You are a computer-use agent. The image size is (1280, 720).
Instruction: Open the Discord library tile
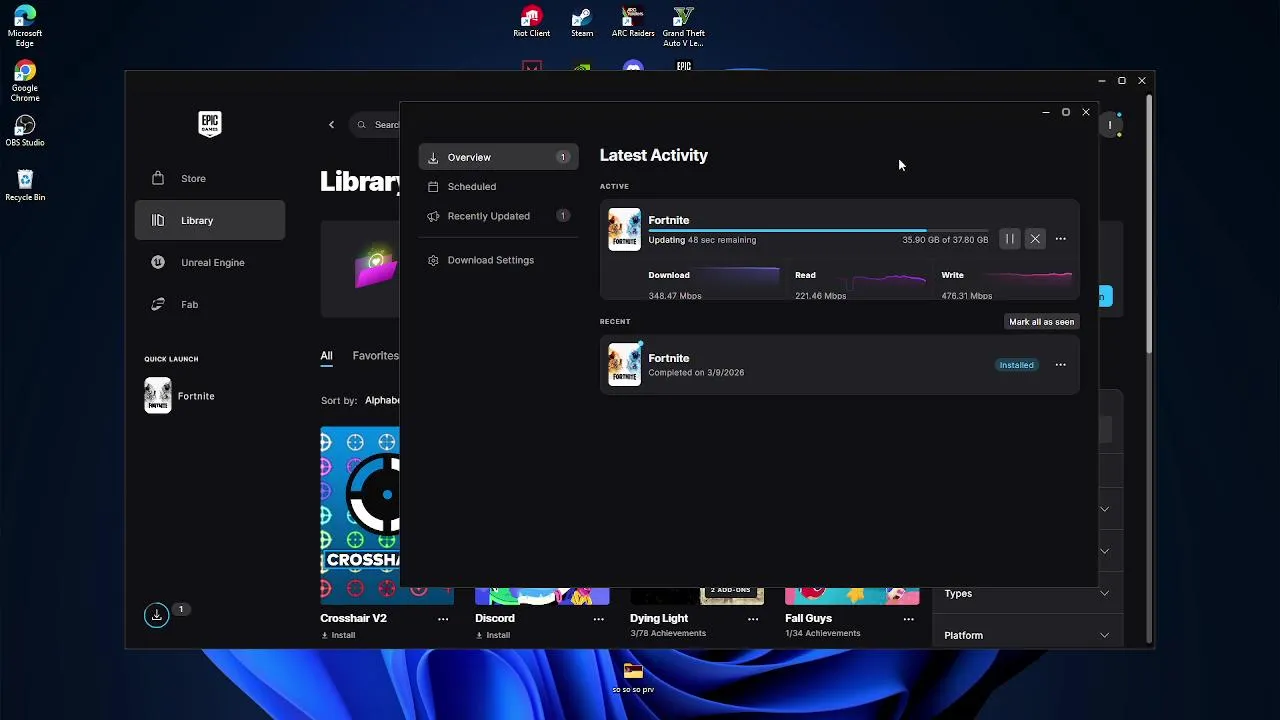click(x=542, y=597)
